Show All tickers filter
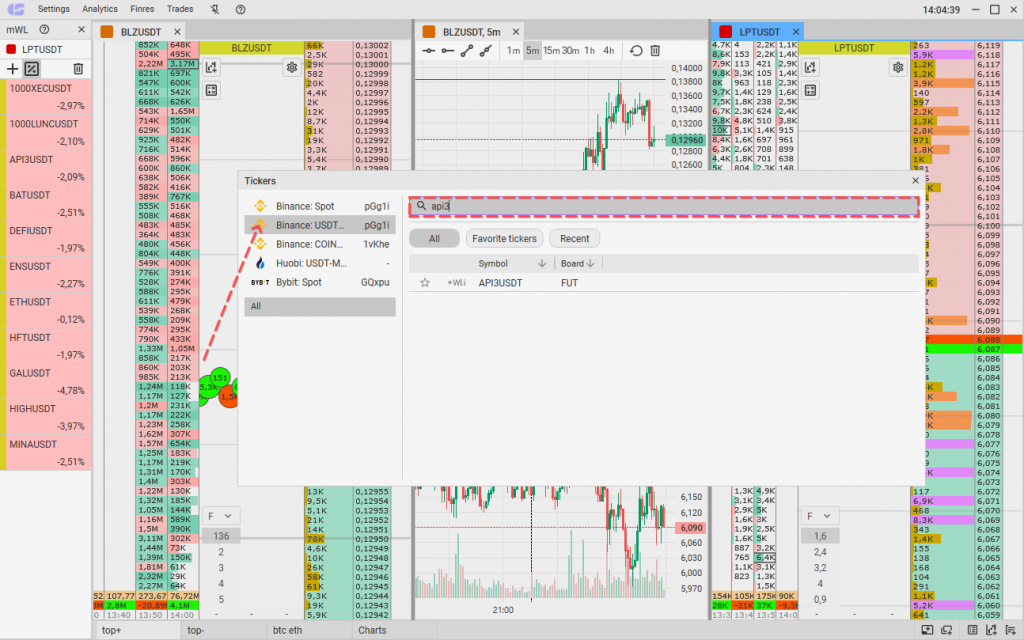 434,239
